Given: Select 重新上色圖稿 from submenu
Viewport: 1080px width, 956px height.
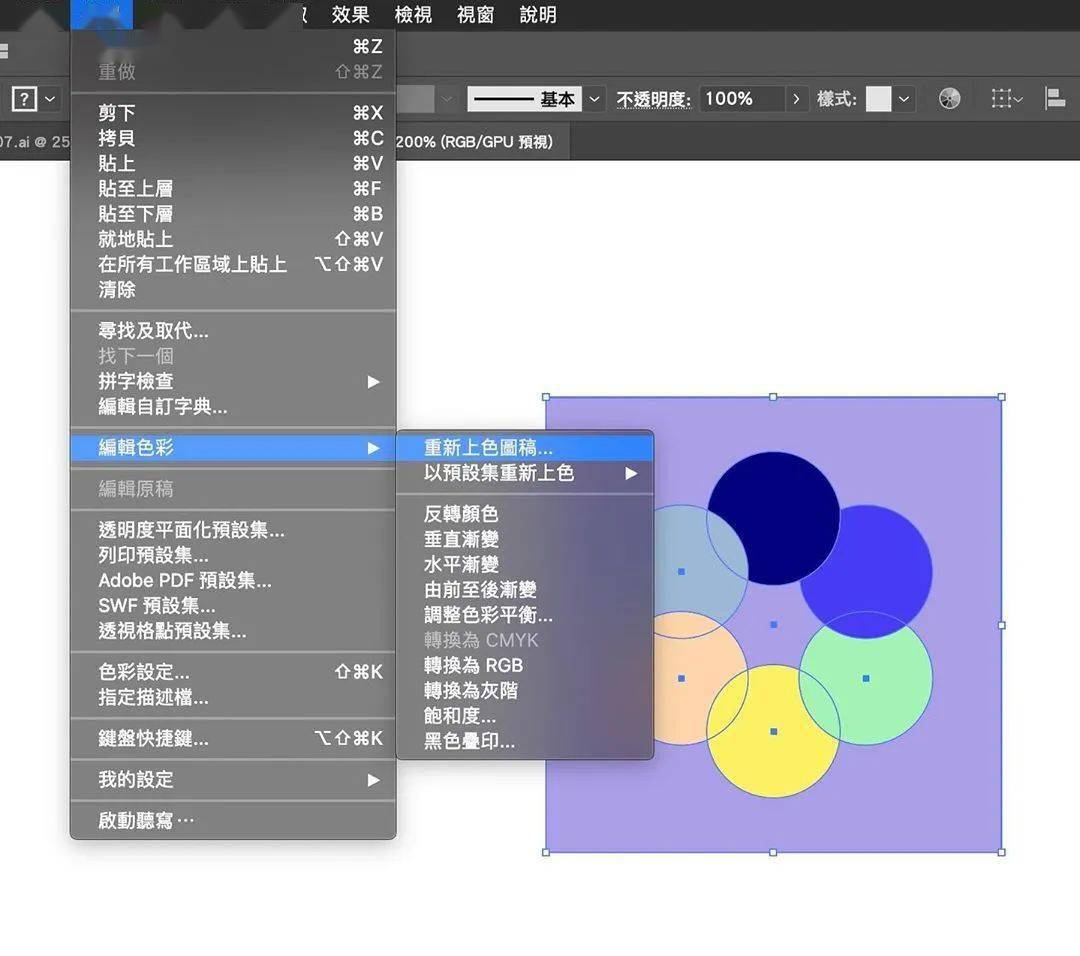Looking at the screenshot, I should pyautogui.click(x=488, y=448).
